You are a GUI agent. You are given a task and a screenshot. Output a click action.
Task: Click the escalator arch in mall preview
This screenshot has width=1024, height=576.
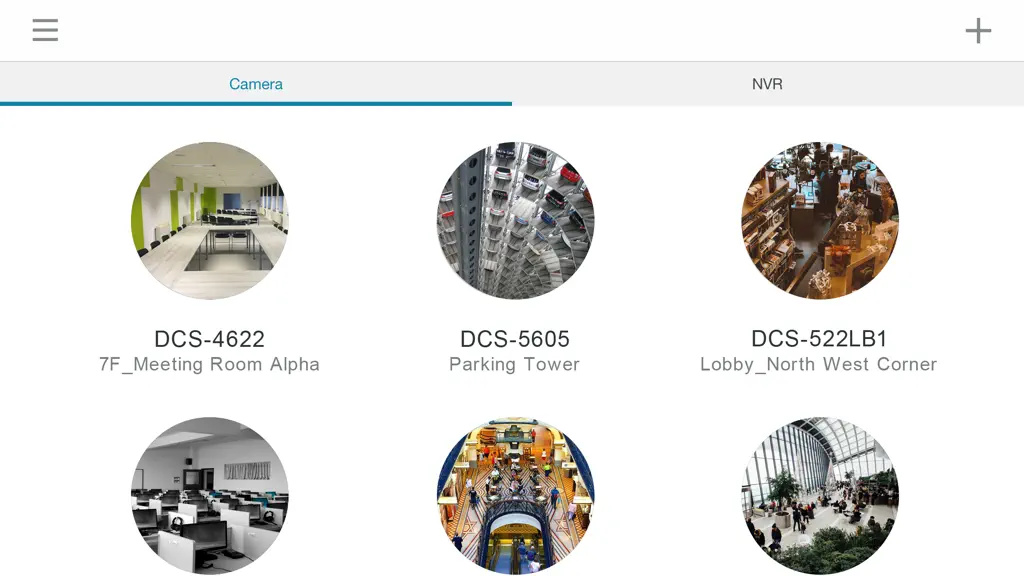pyautogui.click(x=515, y=539)
